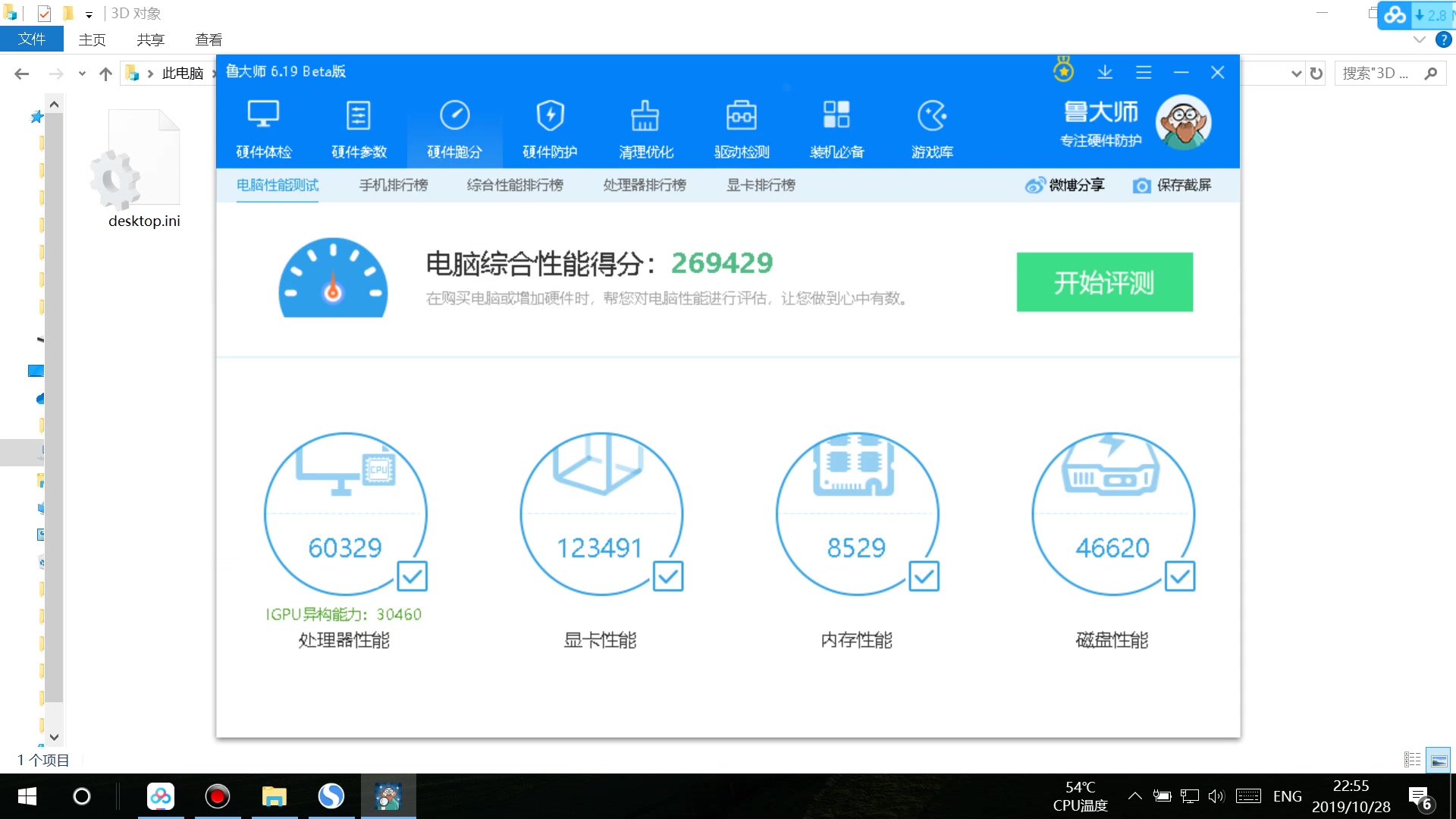Go back in Explorer navigation

[21, 74]
